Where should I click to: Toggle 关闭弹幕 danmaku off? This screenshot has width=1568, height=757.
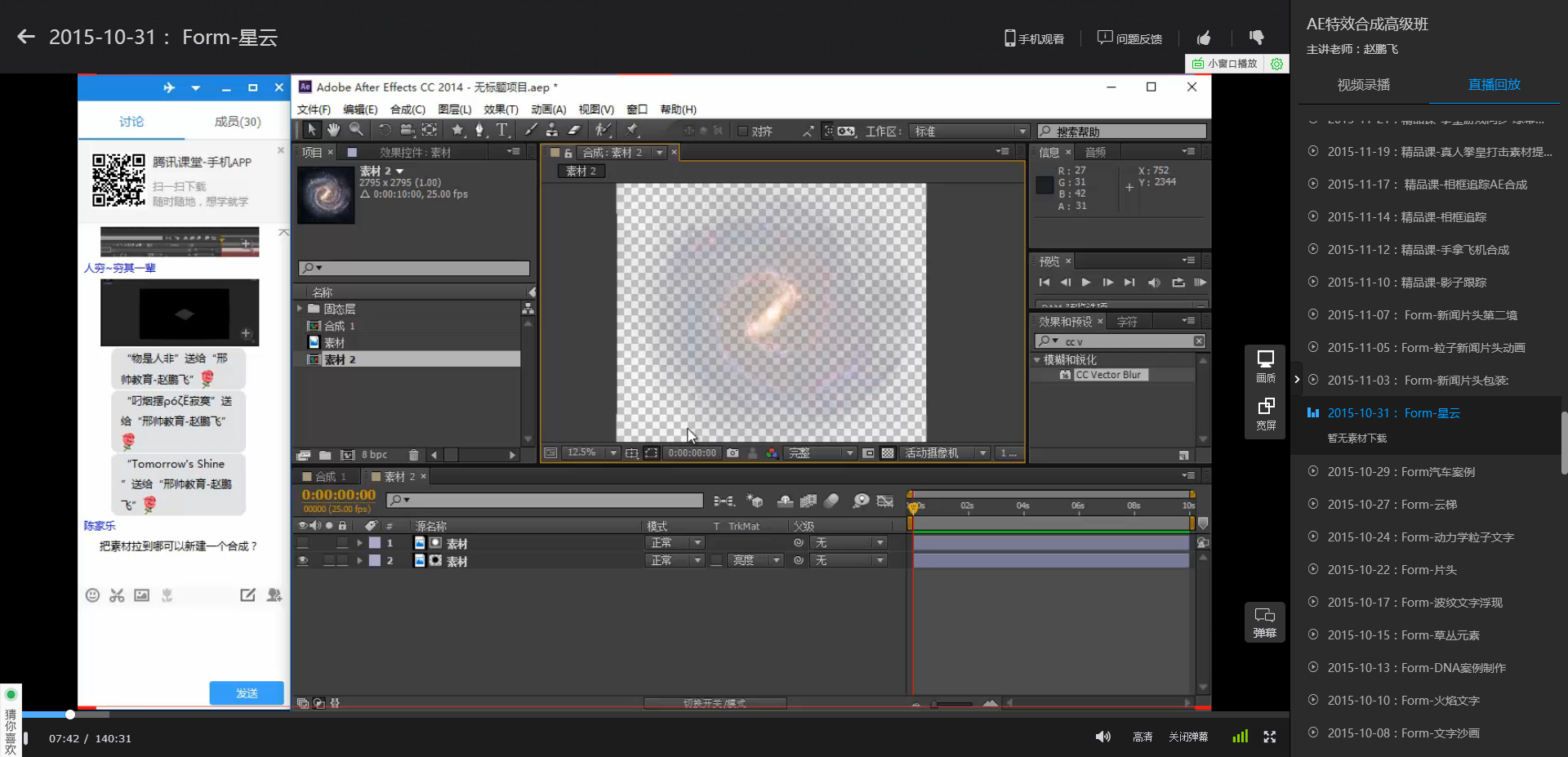[x=1188, y=737]
